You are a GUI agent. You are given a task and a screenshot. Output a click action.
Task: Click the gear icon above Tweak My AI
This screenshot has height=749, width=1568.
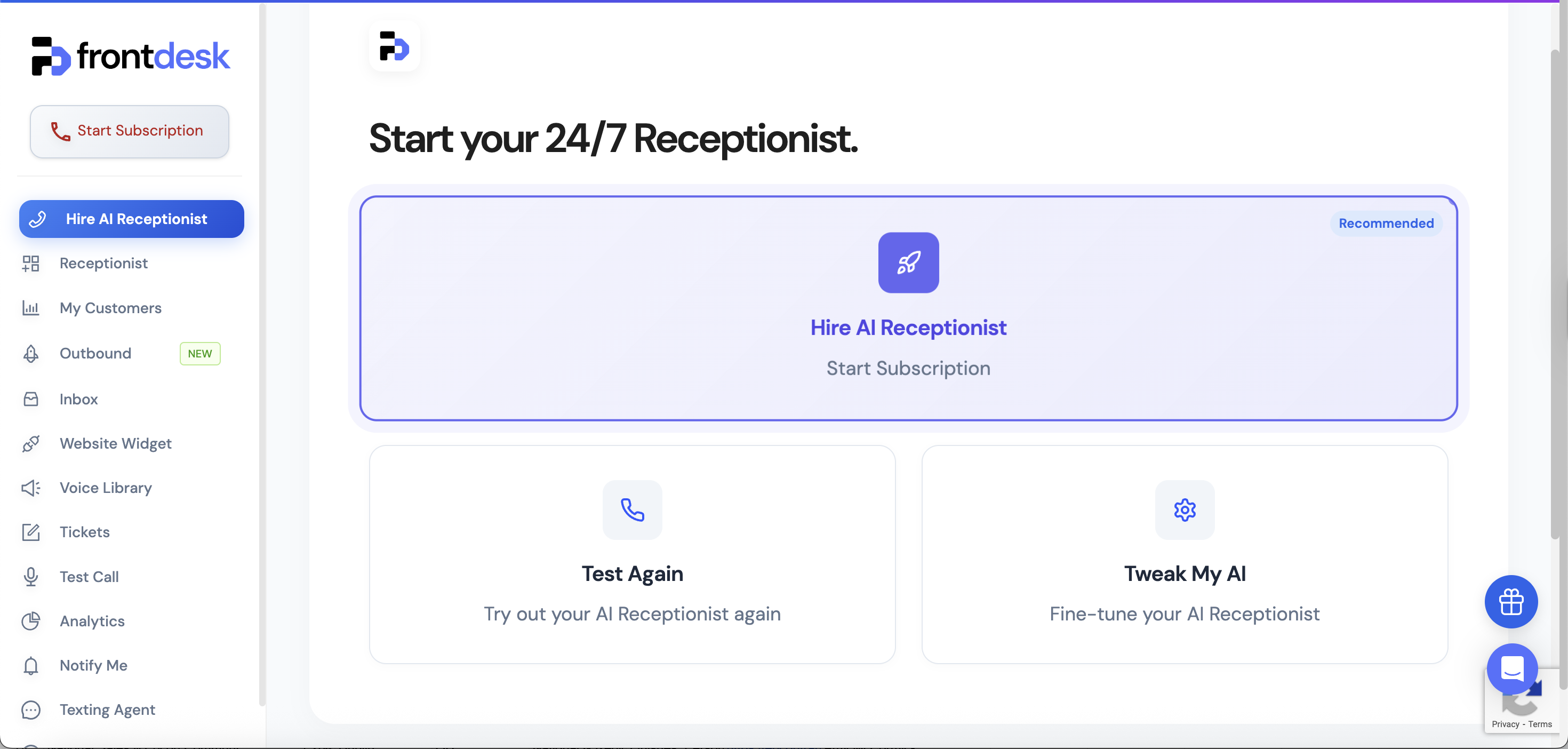point(1184,509)
